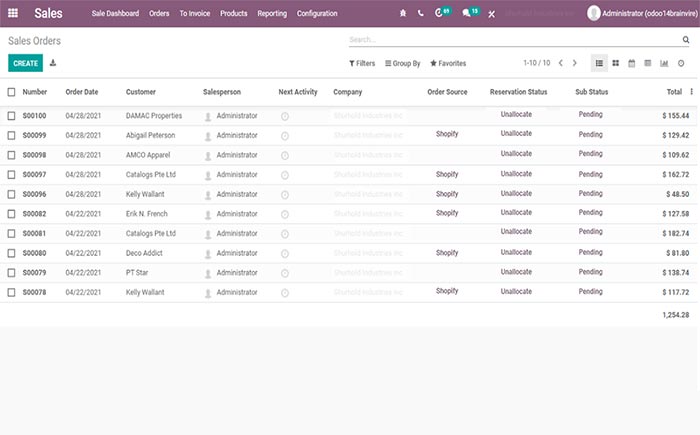The height and width of the screenshot is (435, 700).
Task: Click the phone call icon in navbar
Action: (421, 14)
